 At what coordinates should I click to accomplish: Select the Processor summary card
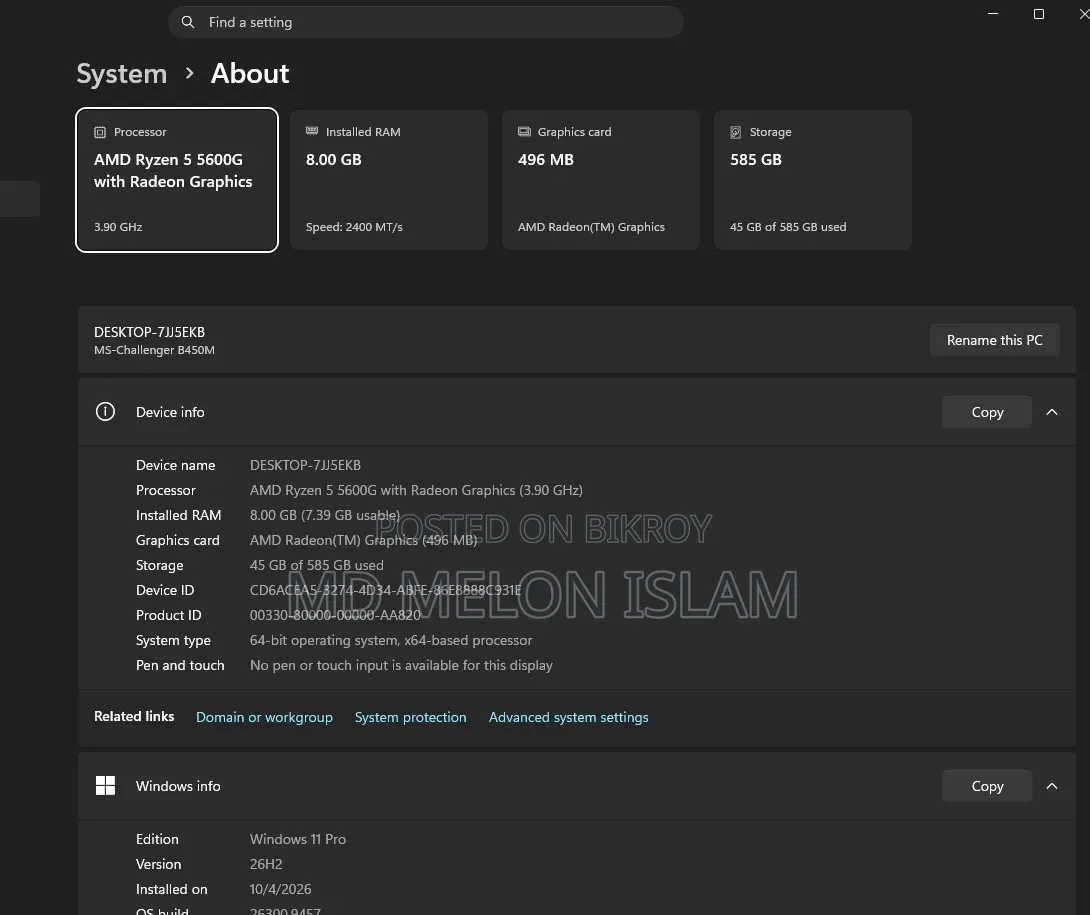point(177,179)
